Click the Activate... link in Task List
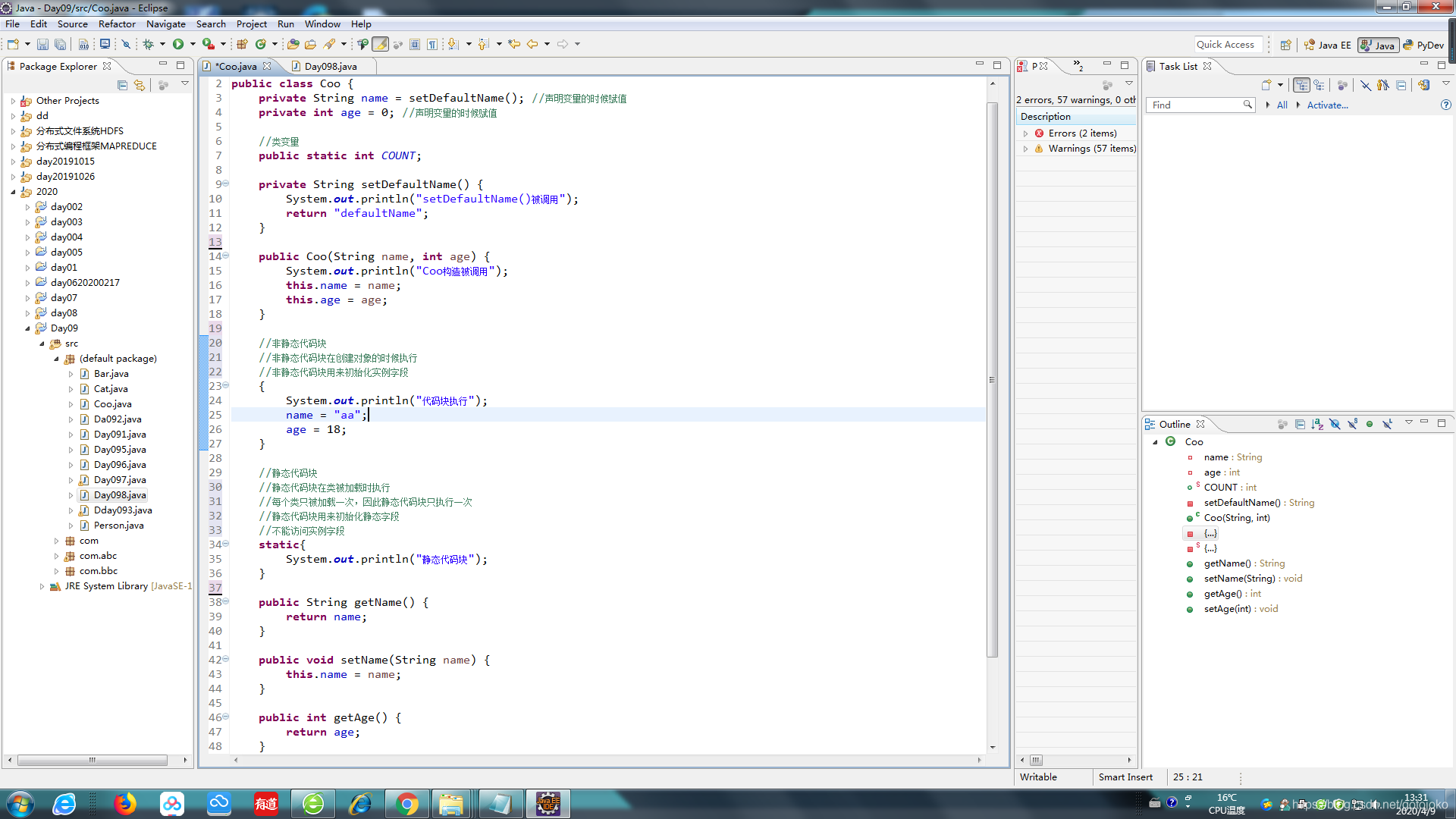The height and width of the screenshot is (819, 1456). pos(1327,105)
